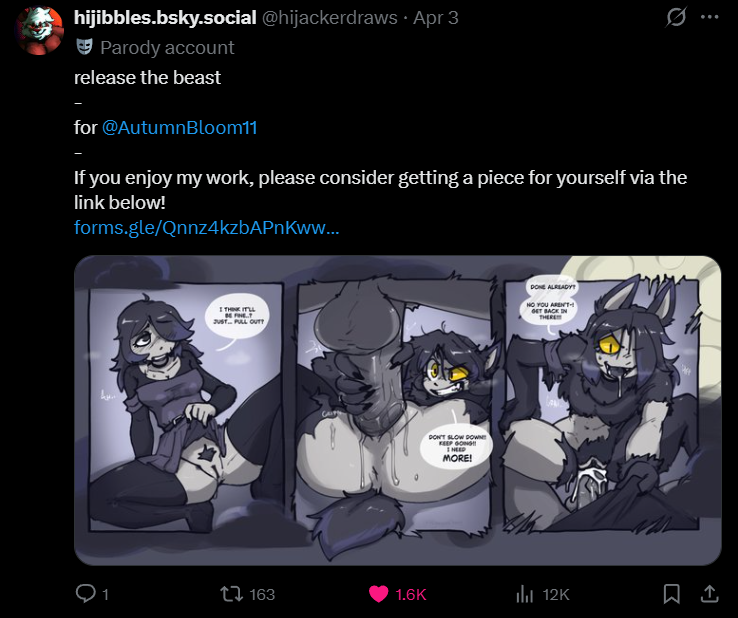Click the parody mask icon
The width and height of the screenshot is (738, 618).
coord(84,47)
